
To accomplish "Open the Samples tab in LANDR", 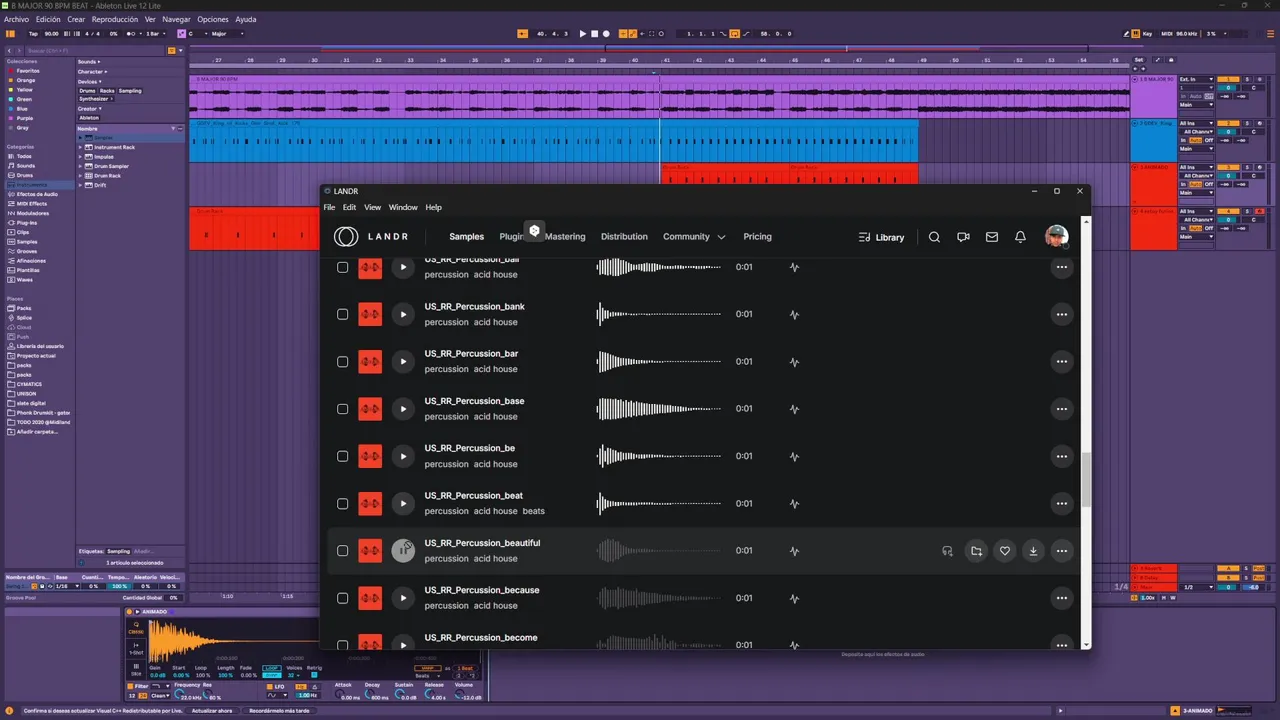I will (466, 237).
